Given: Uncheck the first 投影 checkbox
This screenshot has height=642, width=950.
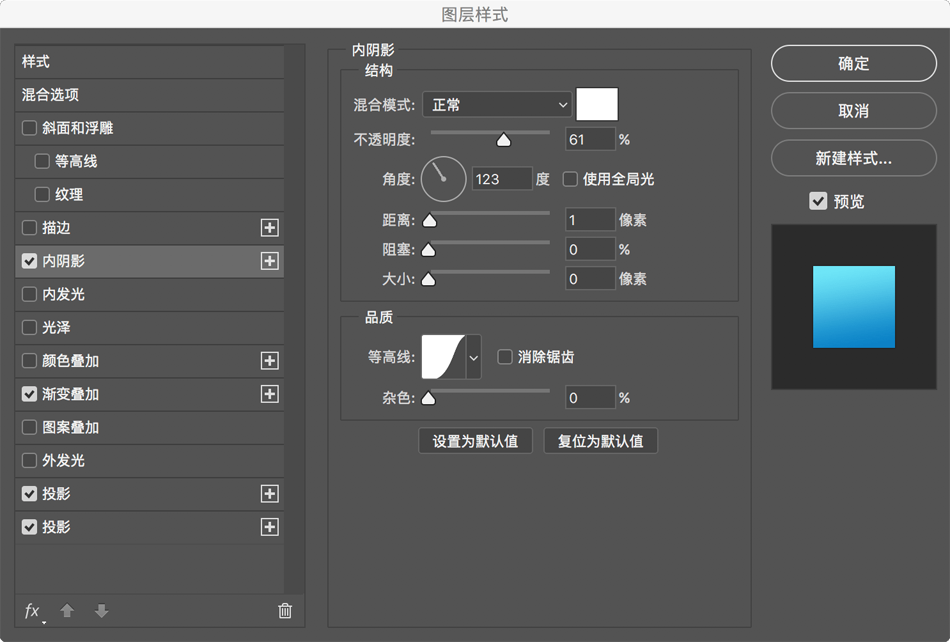Looking at the screenshot, I should coord(29,494).
